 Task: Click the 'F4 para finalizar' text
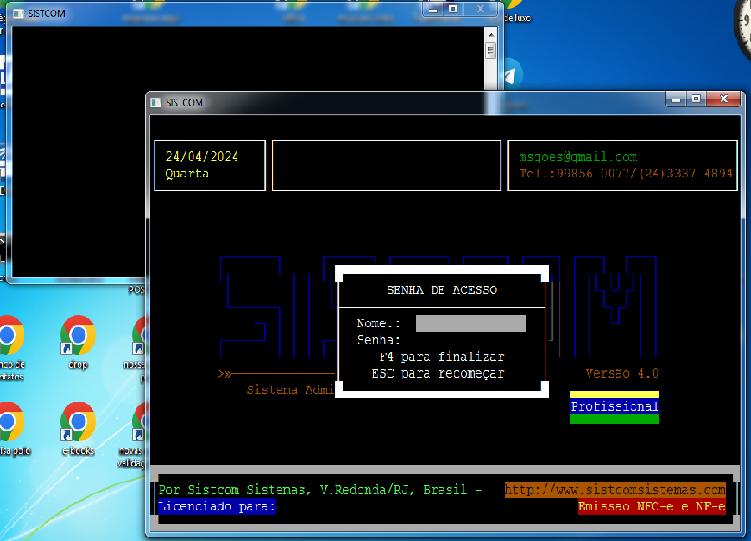[x=441, y=357]
